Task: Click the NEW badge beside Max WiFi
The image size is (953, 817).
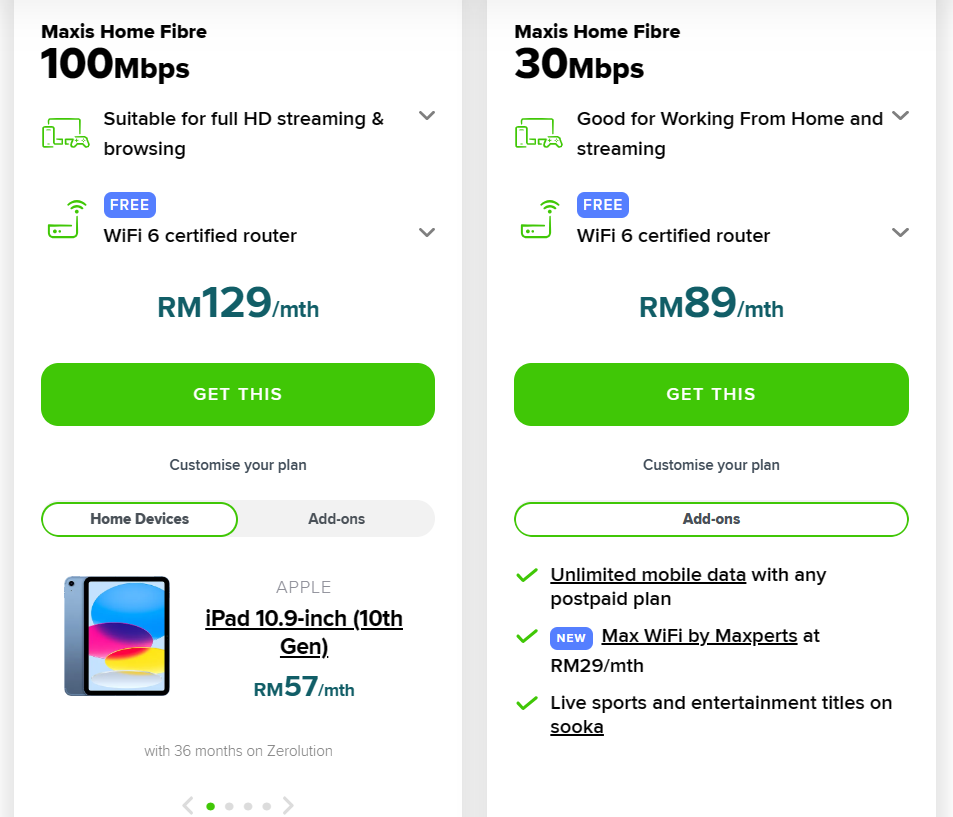Action: [572, 637]
